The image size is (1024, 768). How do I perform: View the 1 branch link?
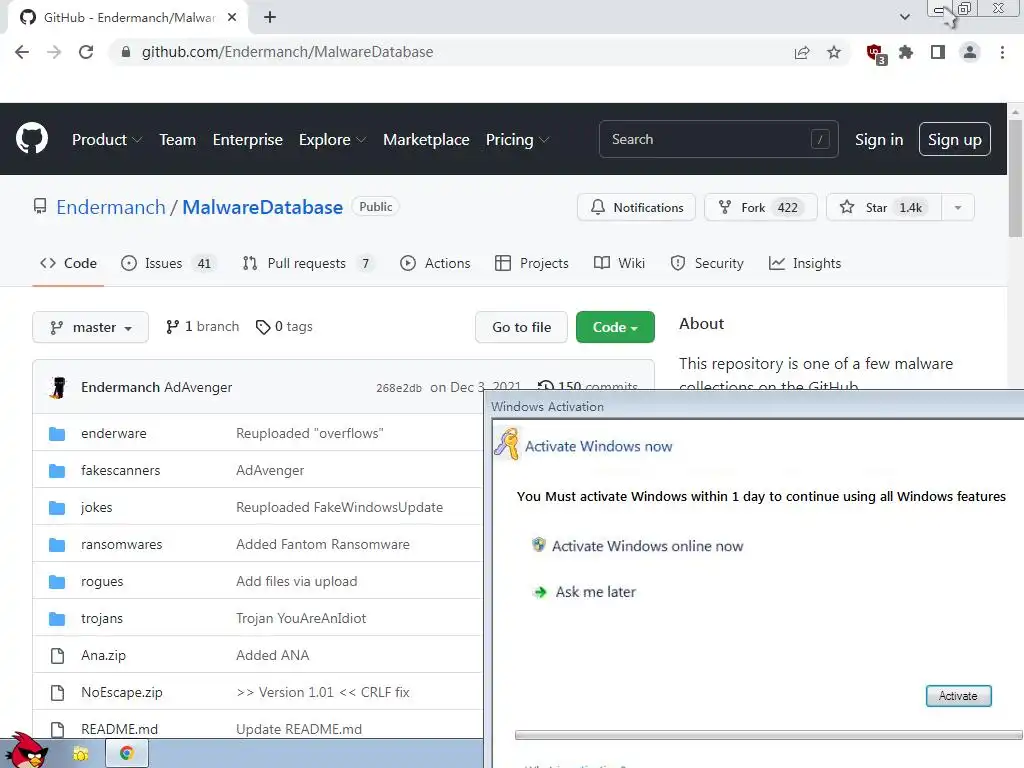[202, 327]
